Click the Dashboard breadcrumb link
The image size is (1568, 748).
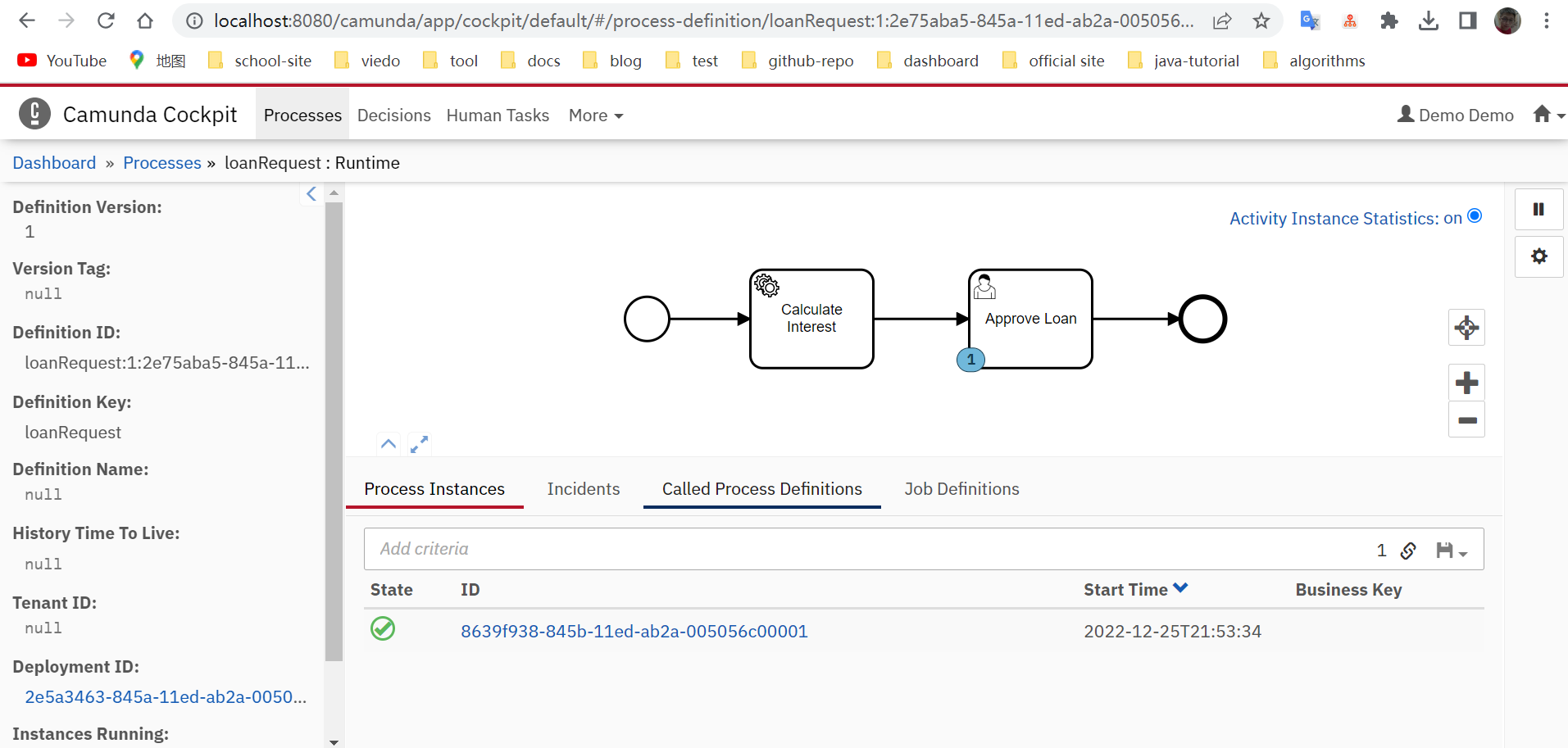click(x=54, y=163)
